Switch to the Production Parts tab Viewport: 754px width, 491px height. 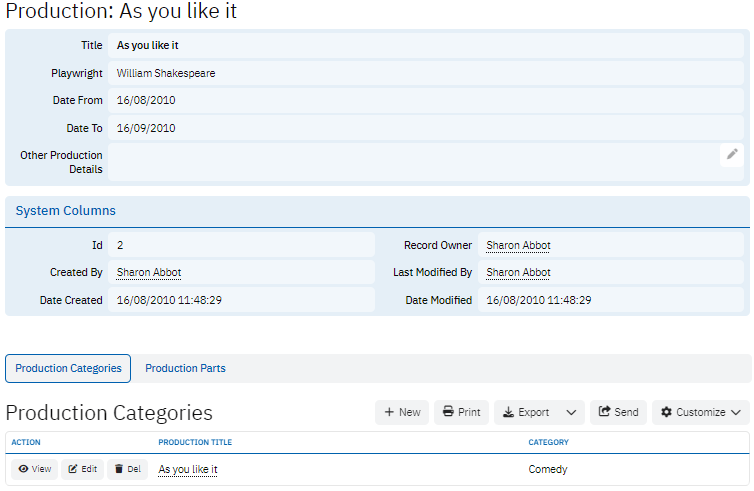[x=185, y=368]
